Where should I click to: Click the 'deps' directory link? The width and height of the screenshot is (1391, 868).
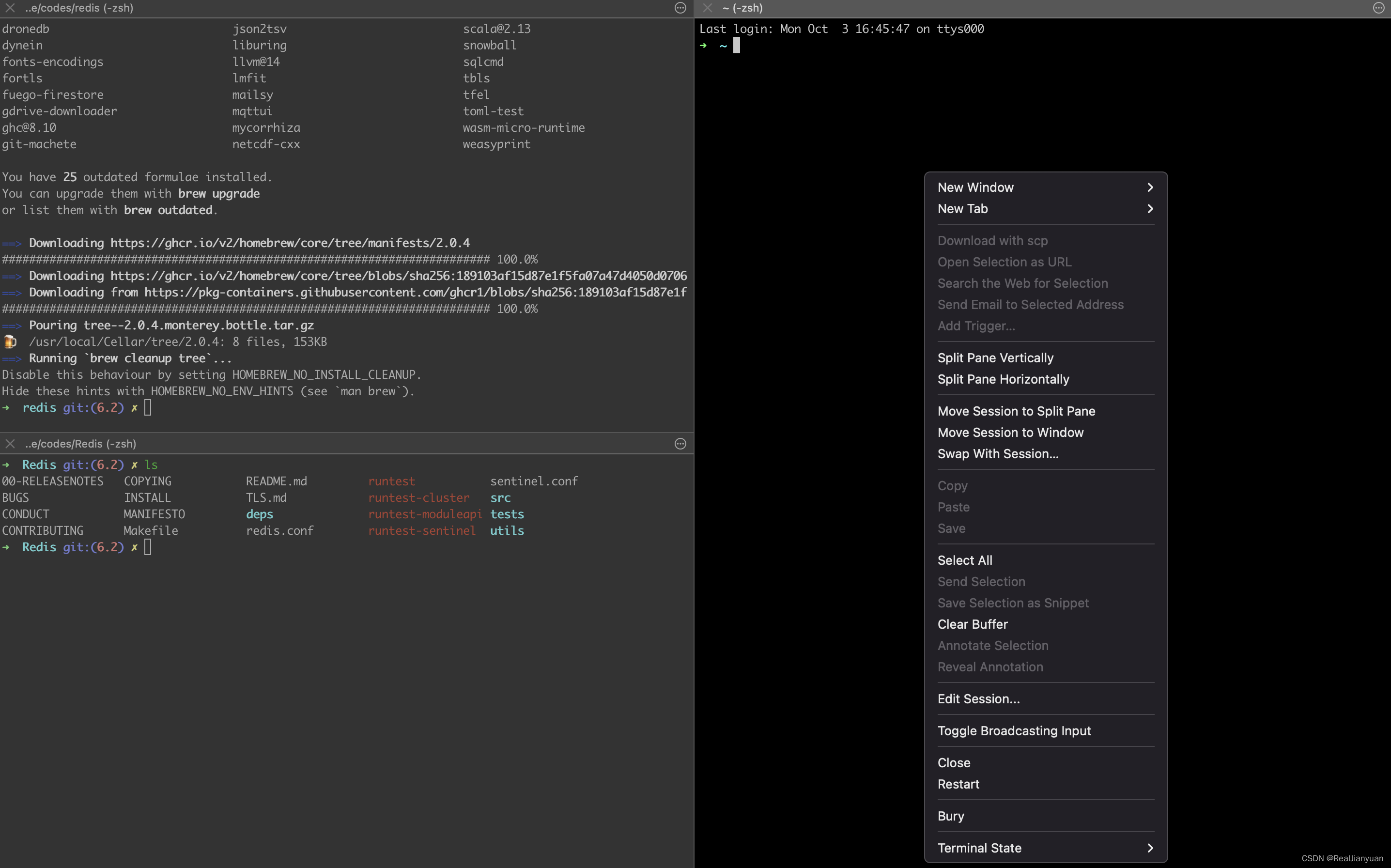(x=260, y=513)
